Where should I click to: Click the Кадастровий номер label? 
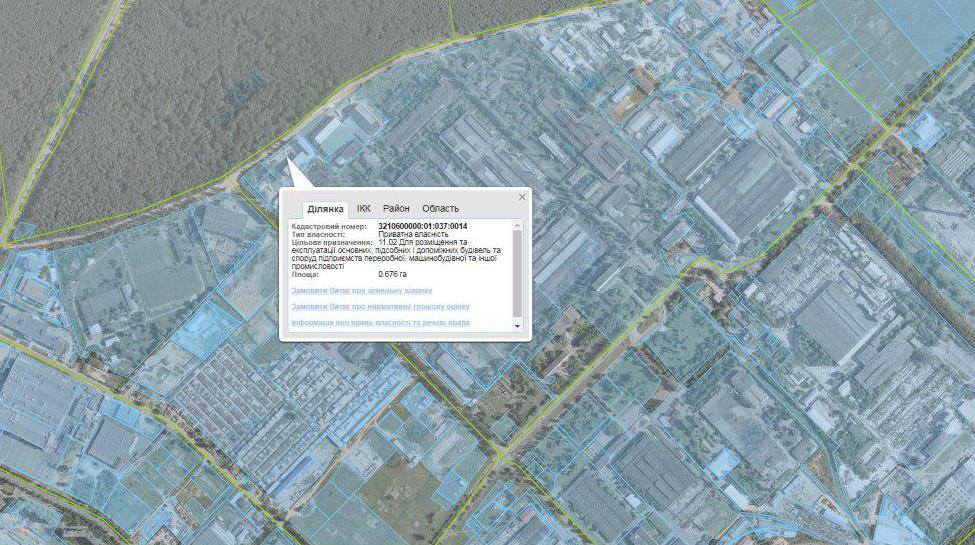click(329, 226)
